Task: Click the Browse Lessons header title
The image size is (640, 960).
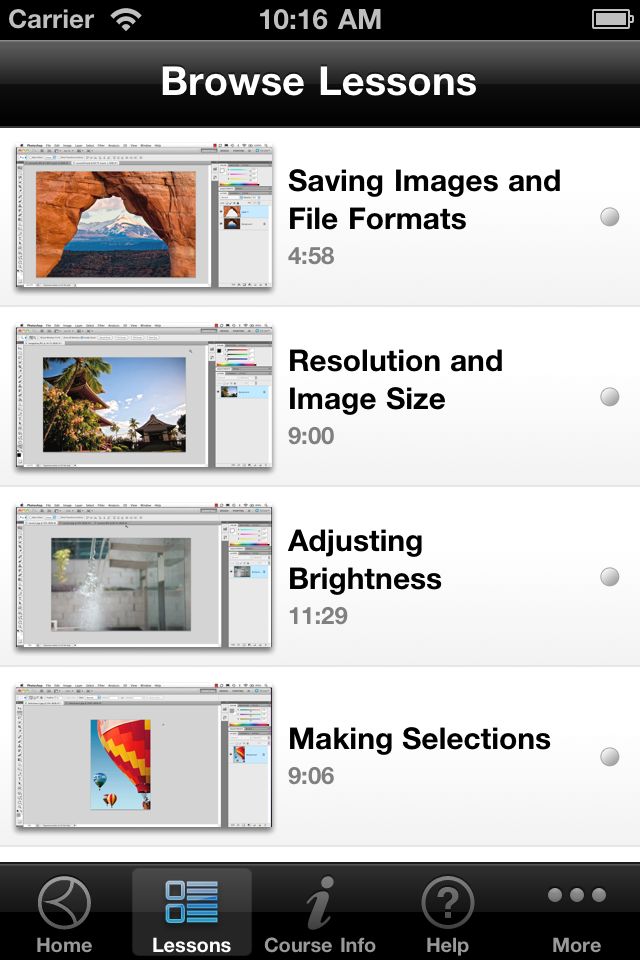Action: point(318,81)
